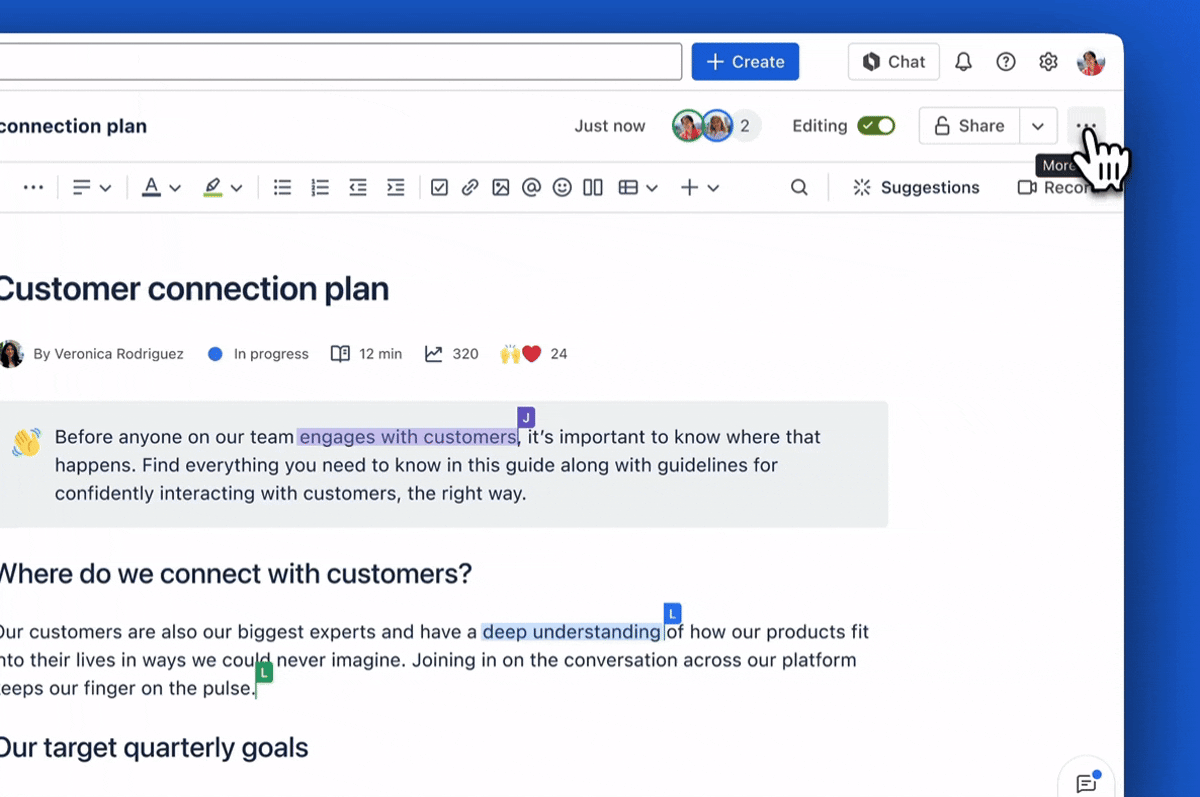Disable the Editing toggle
The width and height of the screenshot is (1200, 797).
[876, 126]
